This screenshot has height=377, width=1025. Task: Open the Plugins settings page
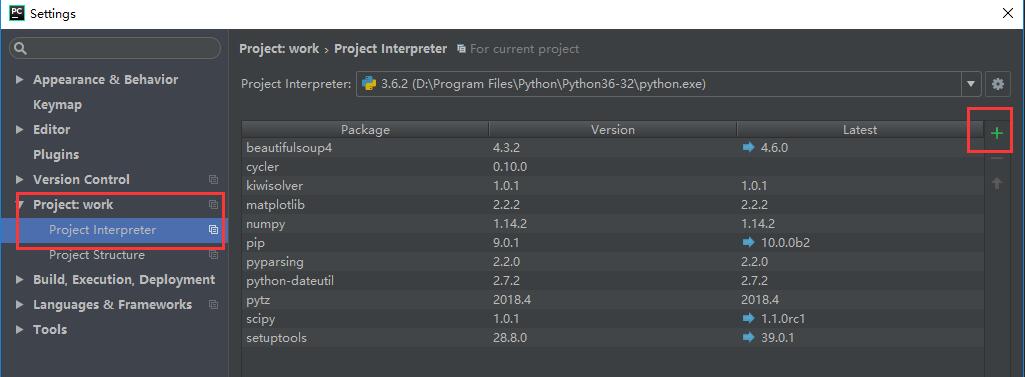pyautogui.click(x=56, y=154)
